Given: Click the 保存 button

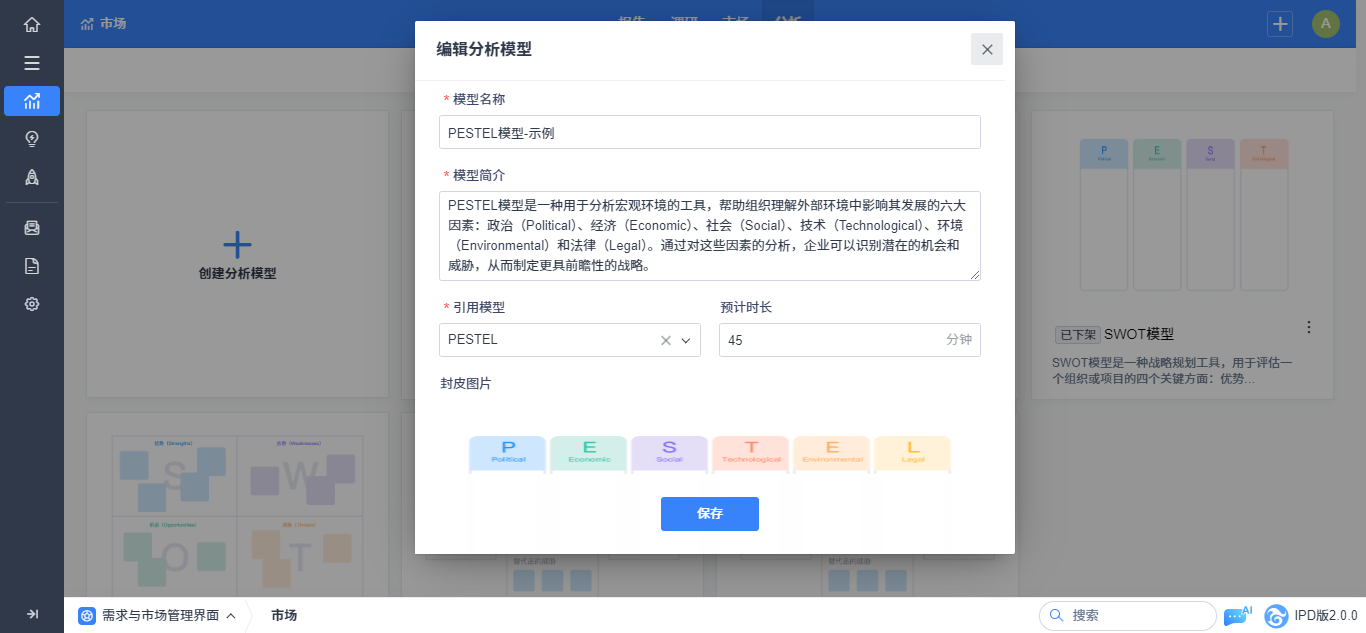Looking at the screenshot, I should [709, 514].
